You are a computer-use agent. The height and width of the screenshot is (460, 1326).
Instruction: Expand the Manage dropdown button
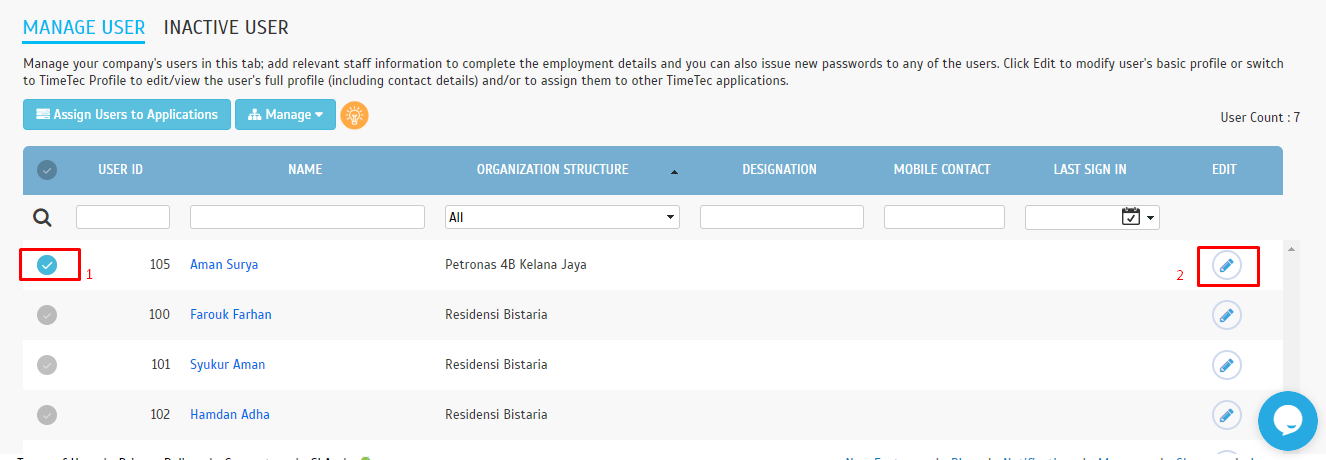285,115
